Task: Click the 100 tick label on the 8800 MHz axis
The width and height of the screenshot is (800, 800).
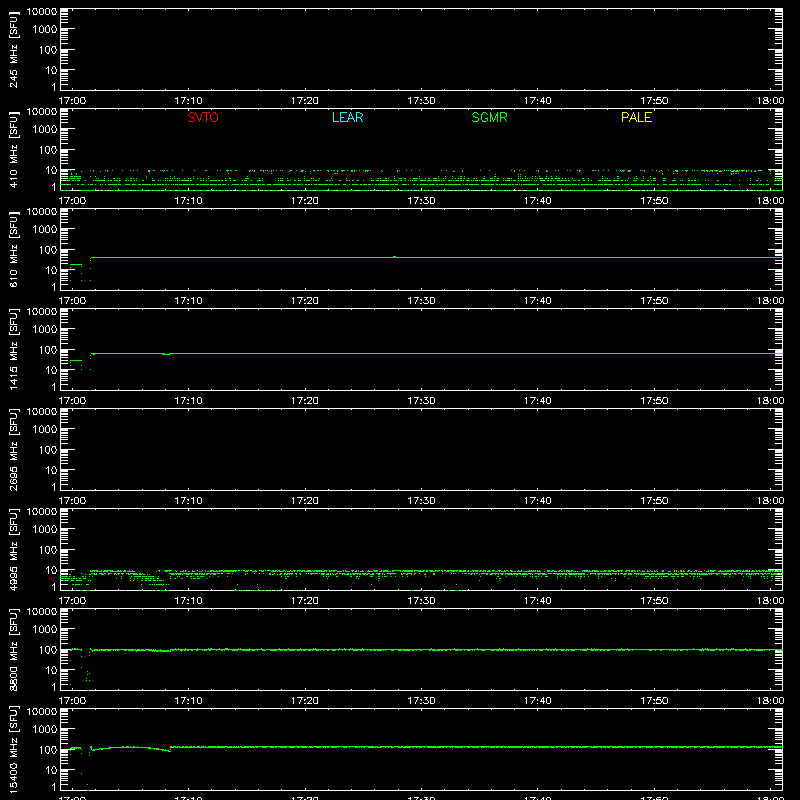Action: coord(49,650)
